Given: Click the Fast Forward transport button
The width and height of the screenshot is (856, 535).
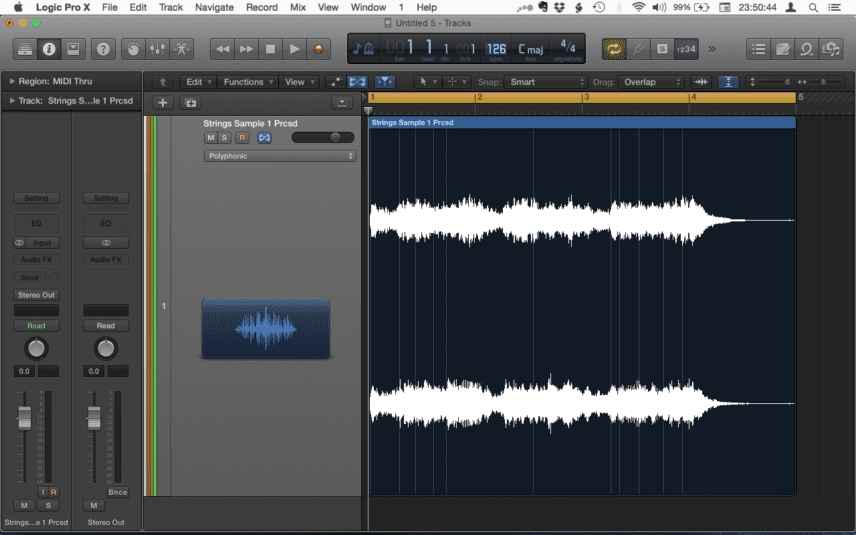Looking at the screenshot, I should (x=246, y=49).
